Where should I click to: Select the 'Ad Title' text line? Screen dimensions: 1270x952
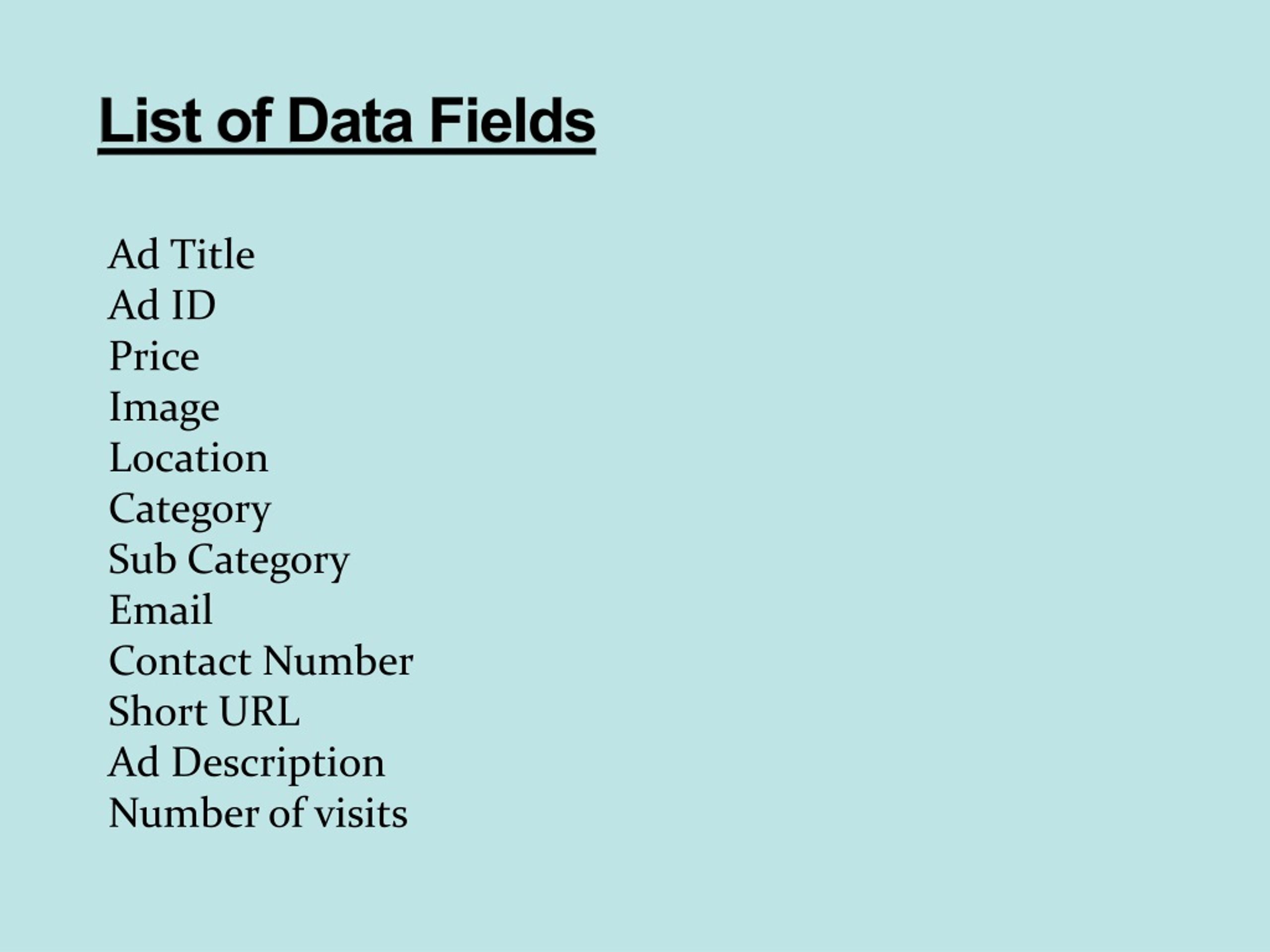(182, 254)
